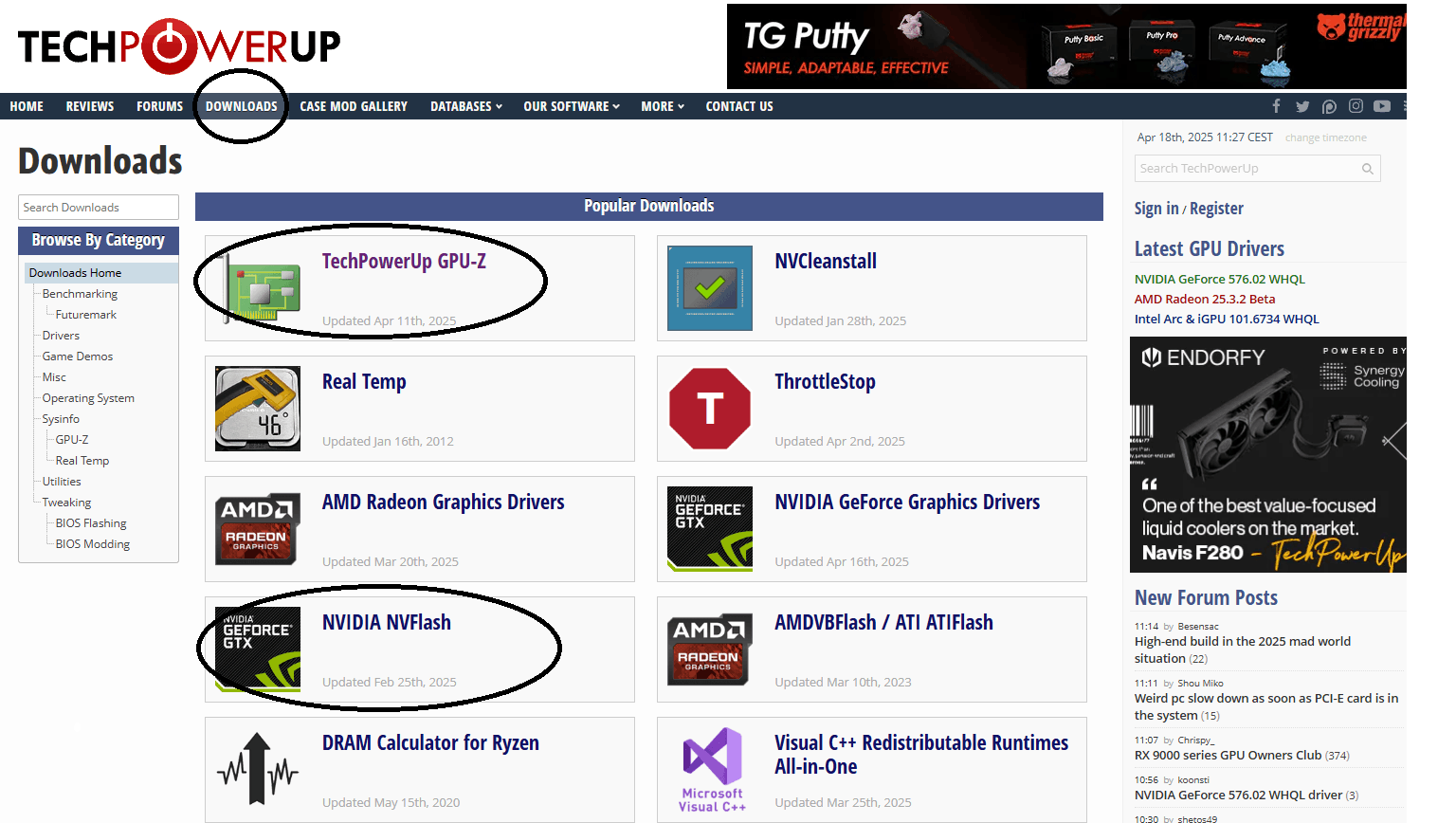1456x823 pixels.
Task: Open the NVCleanstall download link
Action: (826, 262)
